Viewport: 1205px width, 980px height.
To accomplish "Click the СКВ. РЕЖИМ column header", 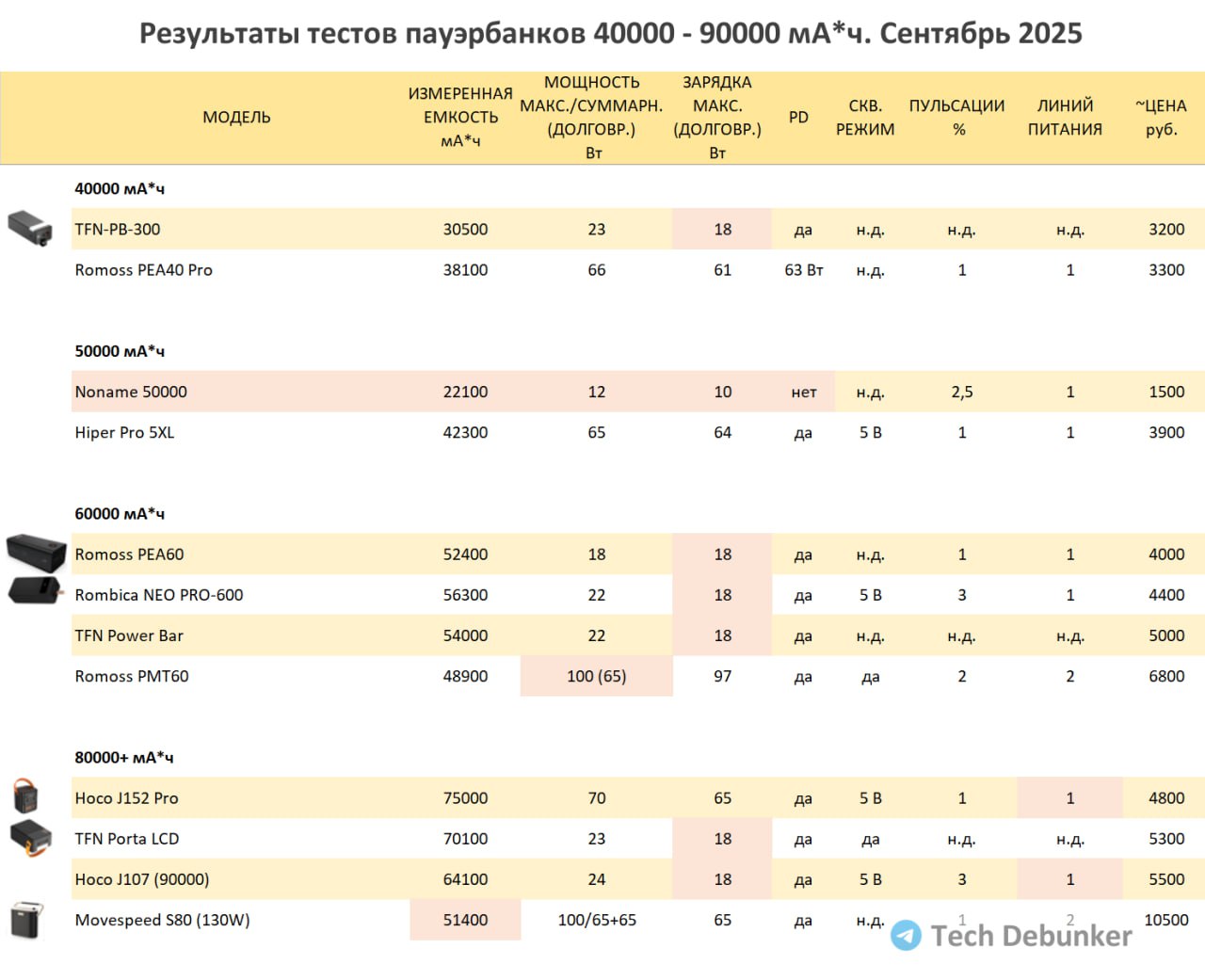I will (x=865, y=118).
